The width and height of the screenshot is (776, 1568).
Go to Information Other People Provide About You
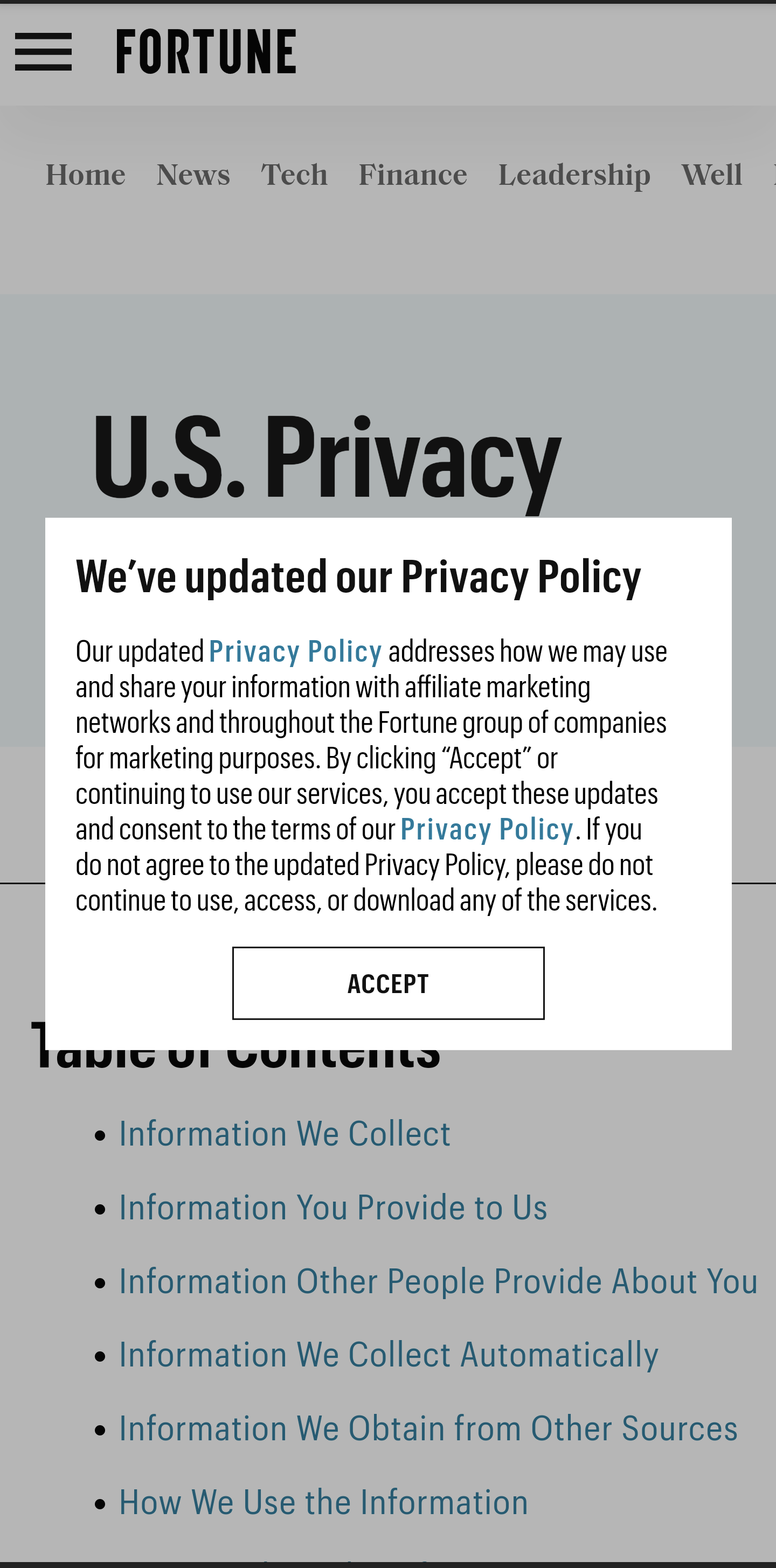438,1281
